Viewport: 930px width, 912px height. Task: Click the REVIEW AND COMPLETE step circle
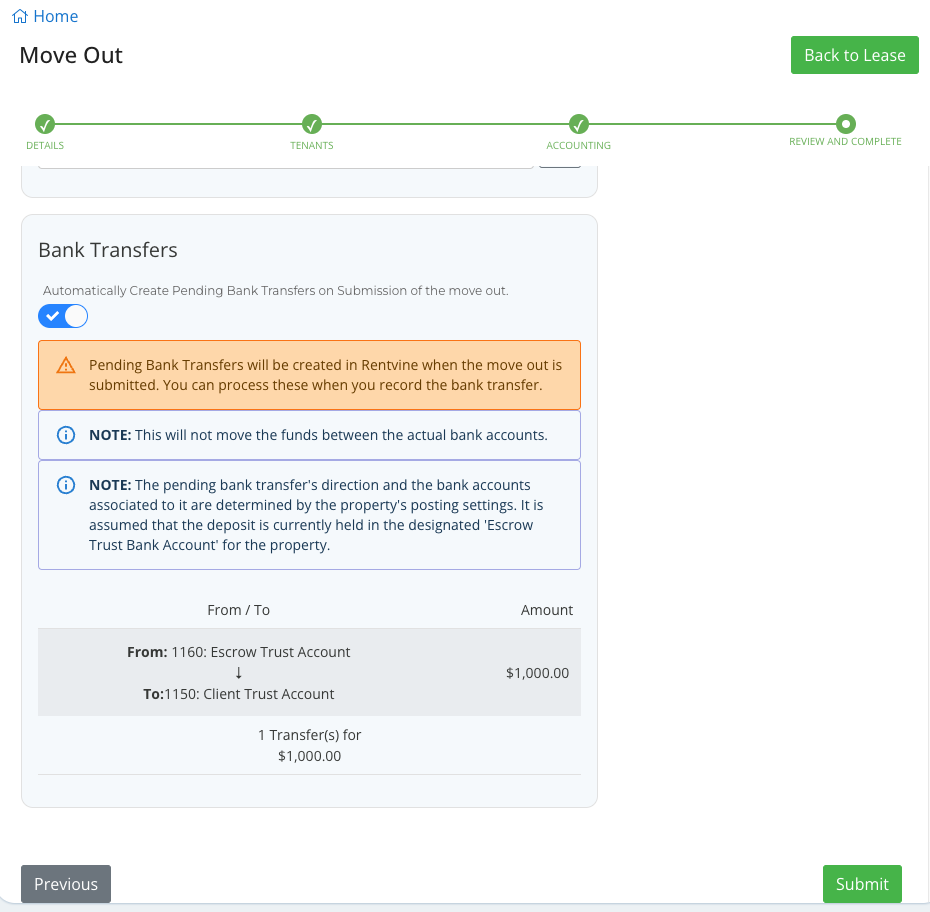click(845, 125)
